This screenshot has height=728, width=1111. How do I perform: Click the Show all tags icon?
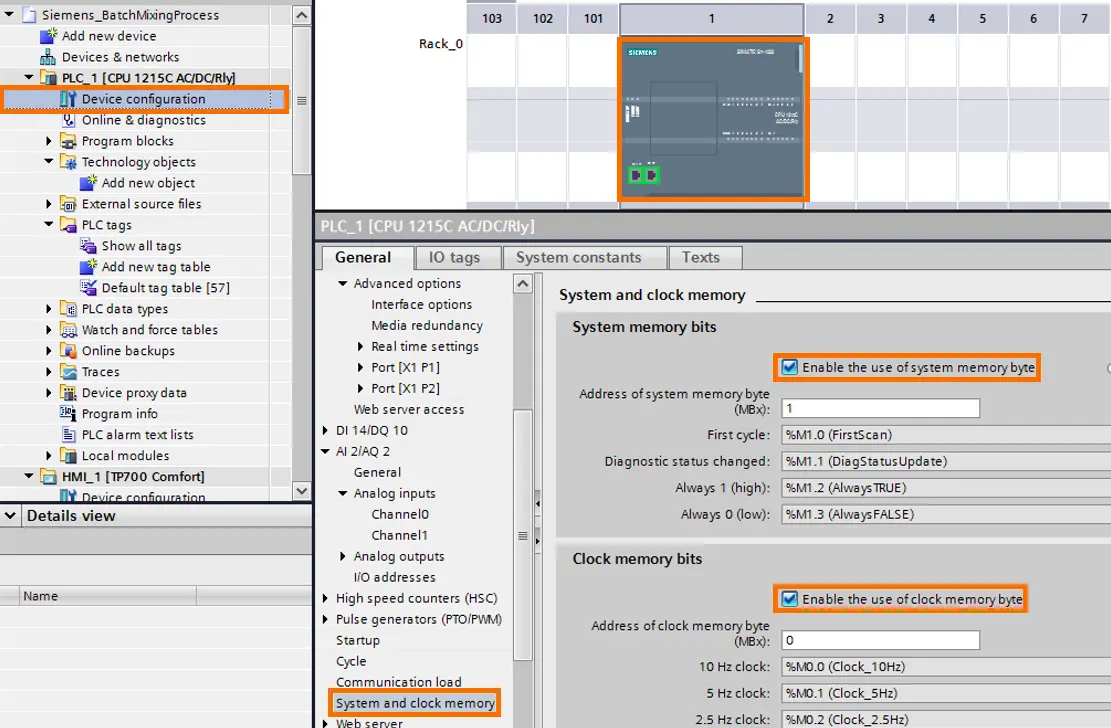pos(88,246)
